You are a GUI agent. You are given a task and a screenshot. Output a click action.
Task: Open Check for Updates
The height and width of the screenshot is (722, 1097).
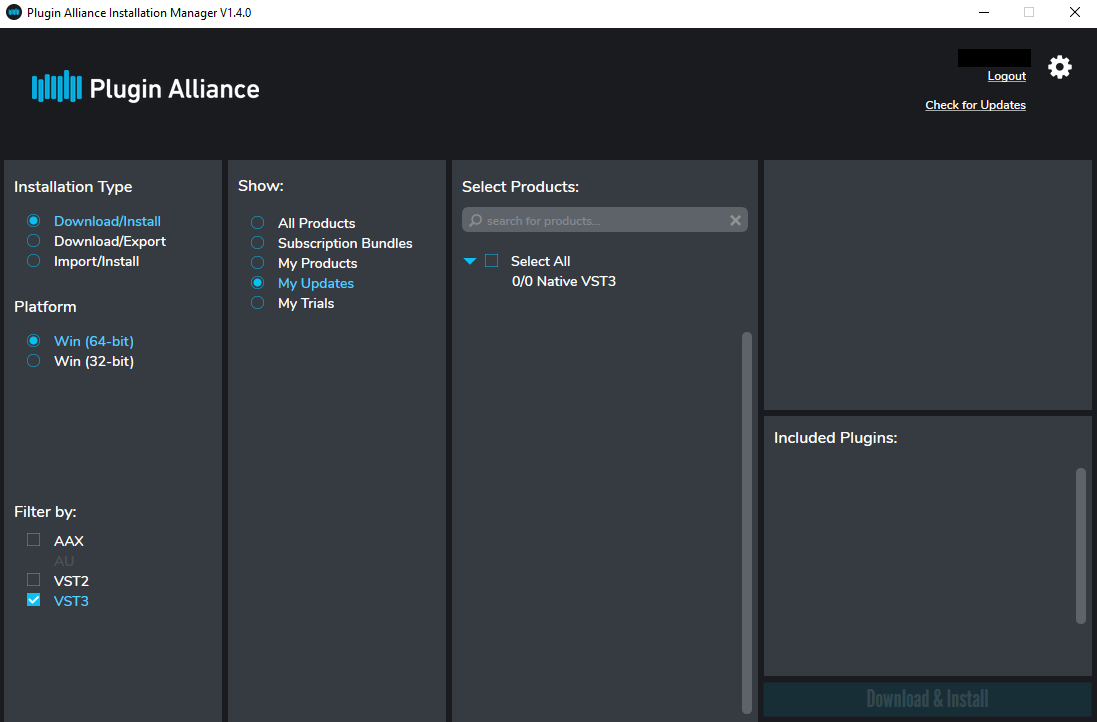(975, 105)
